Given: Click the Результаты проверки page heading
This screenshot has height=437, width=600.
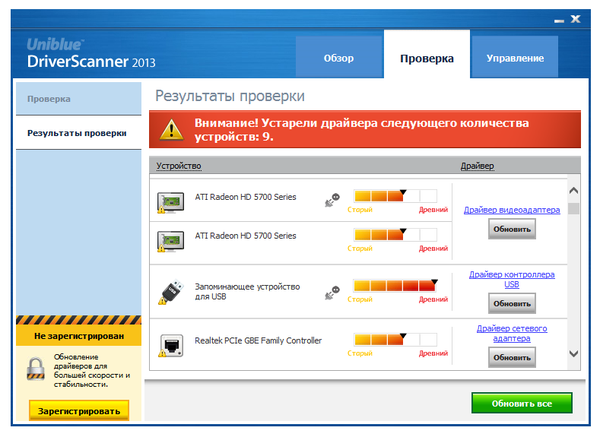Looking at the screenshot, I should (x=230, y=96).
